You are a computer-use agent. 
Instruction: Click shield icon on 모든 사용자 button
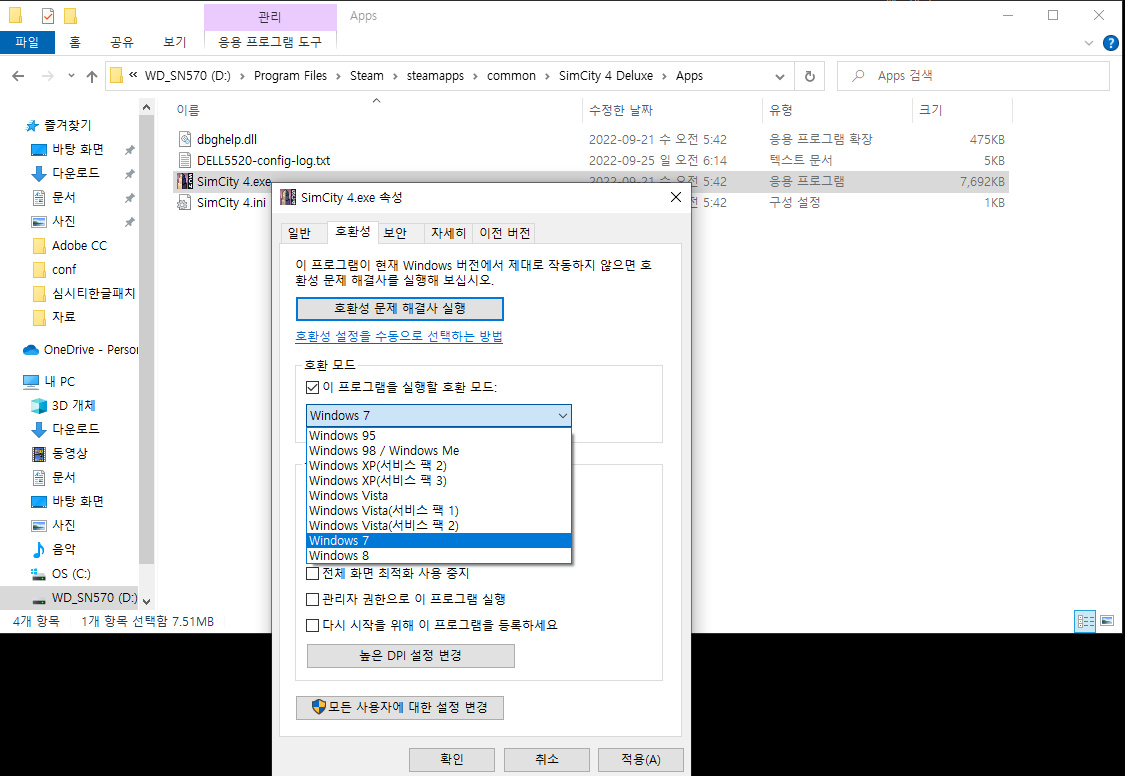coord(319,707)
